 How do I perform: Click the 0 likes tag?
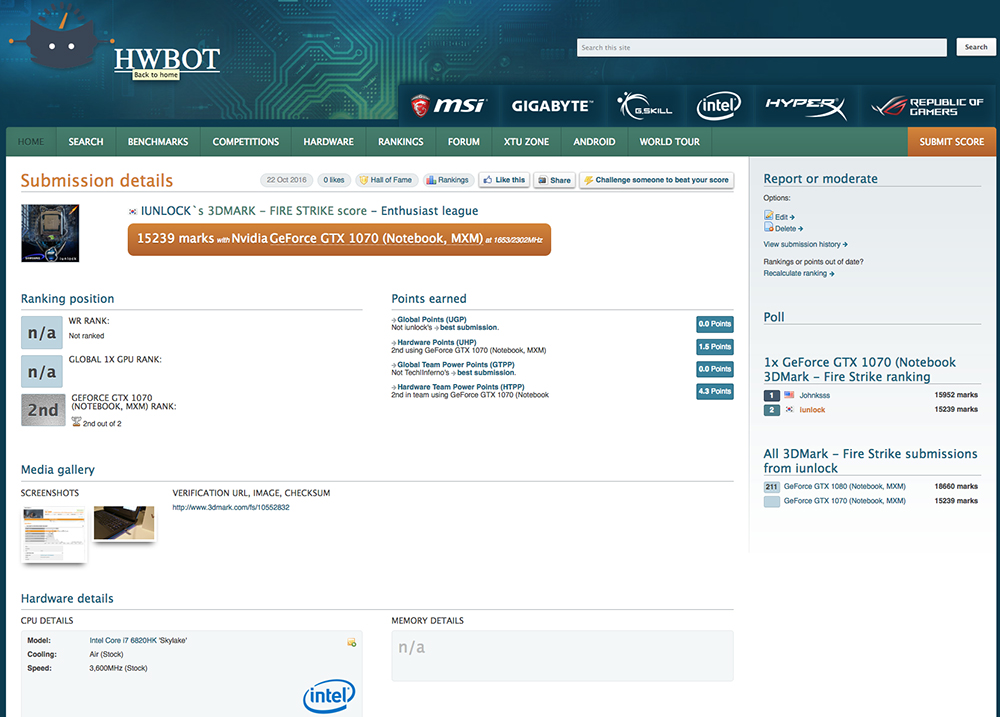click(334, 180)
